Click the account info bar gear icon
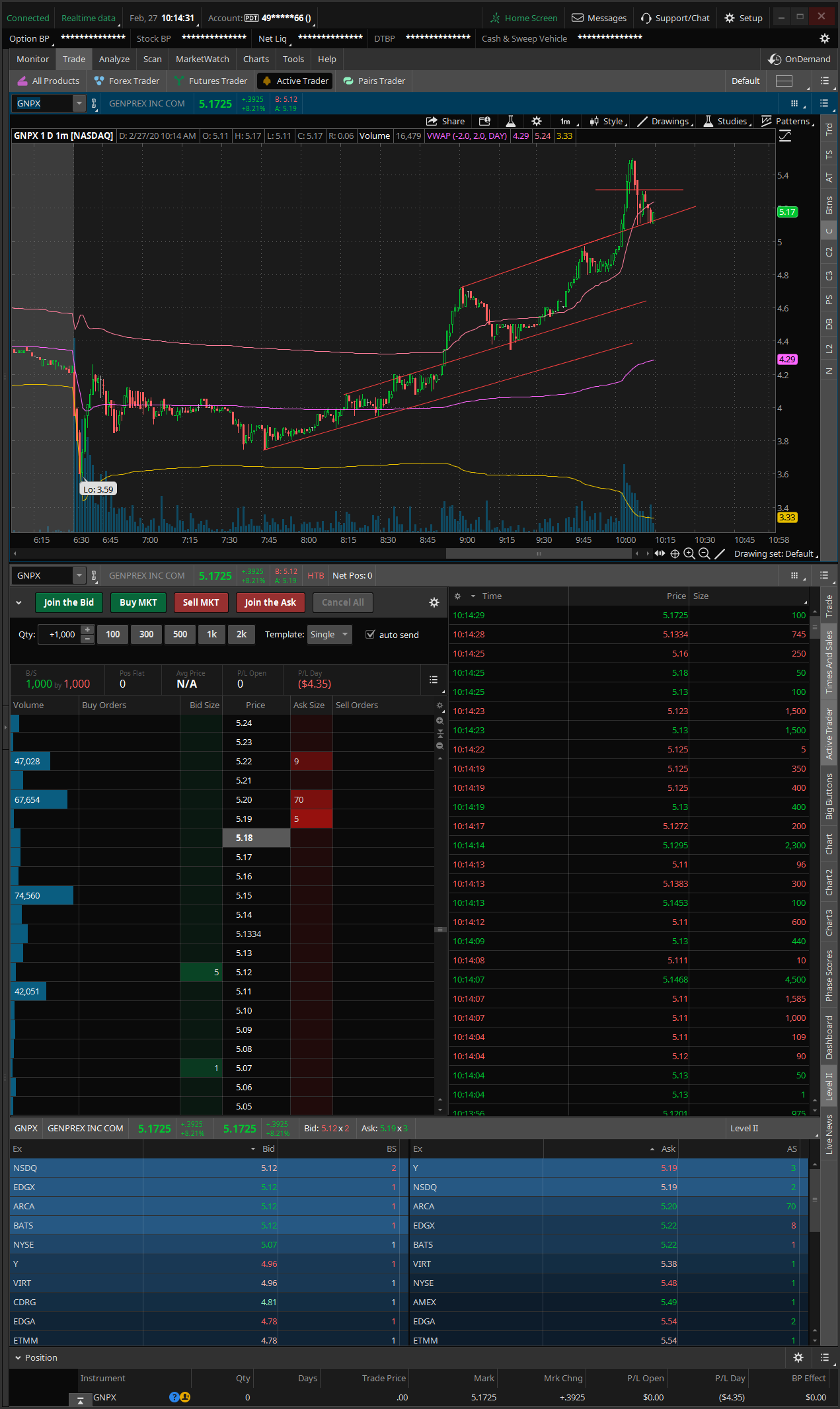The width and height of the screenshot is (840, 1409). click(x=825, y=38)
